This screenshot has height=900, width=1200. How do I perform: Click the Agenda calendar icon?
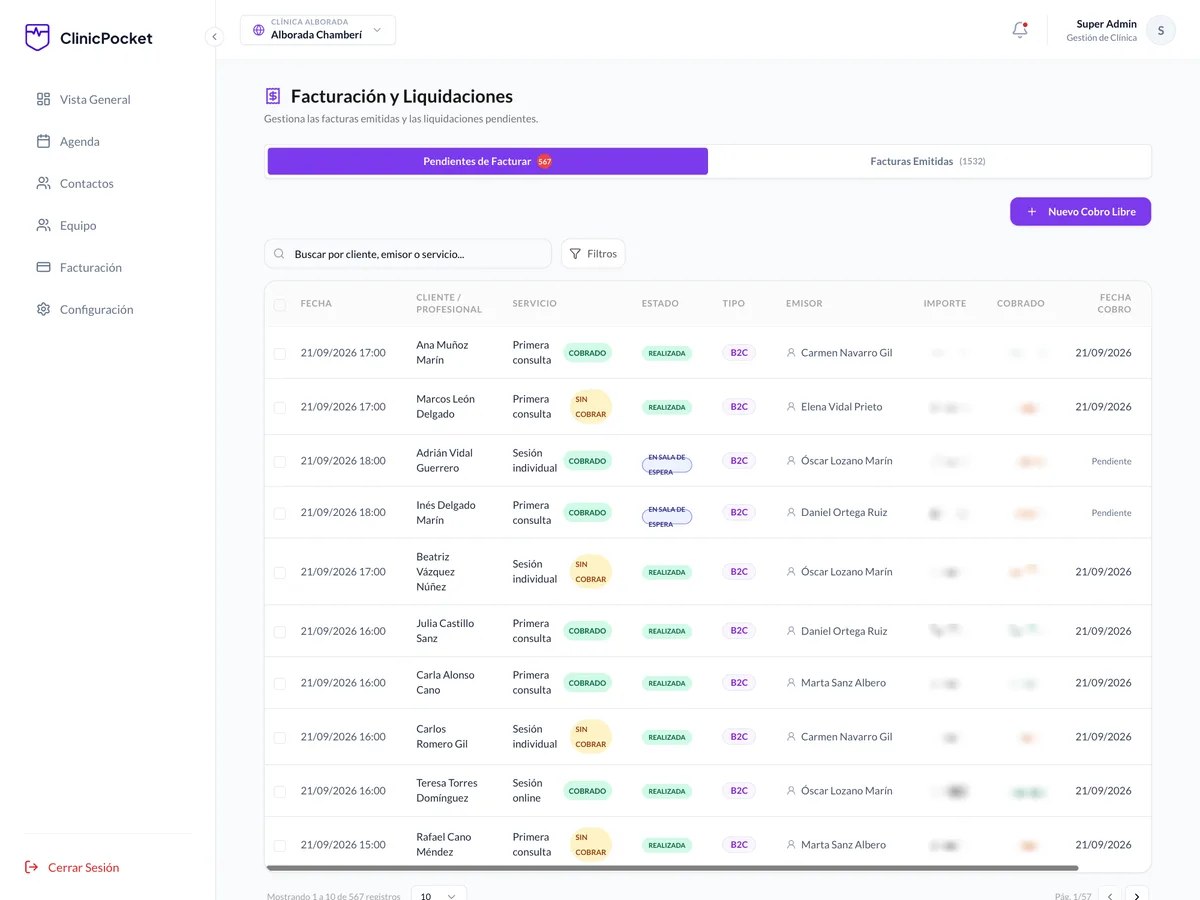click(43, 141)
